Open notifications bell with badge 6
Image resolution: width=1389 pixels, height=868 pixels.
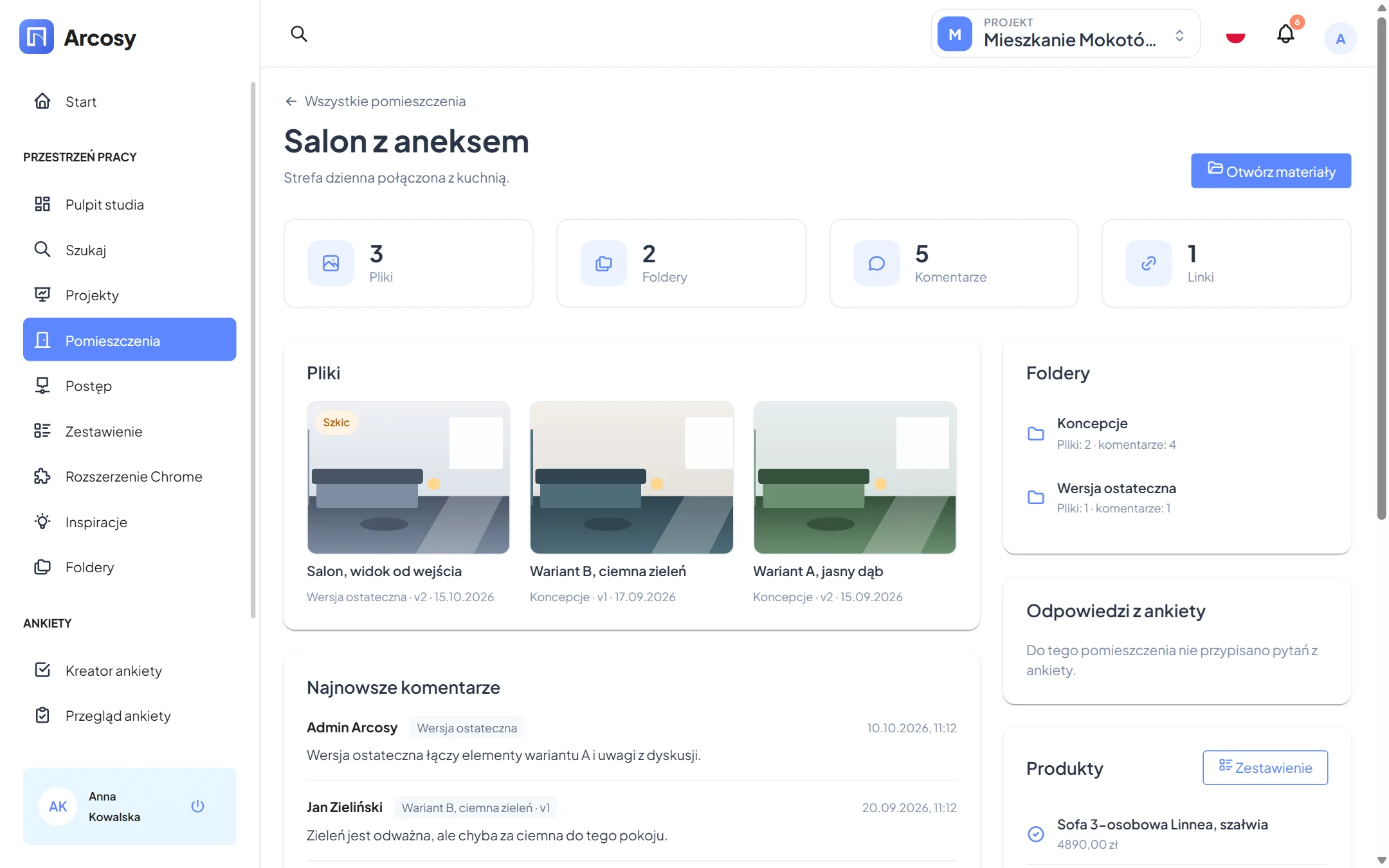1285,33
